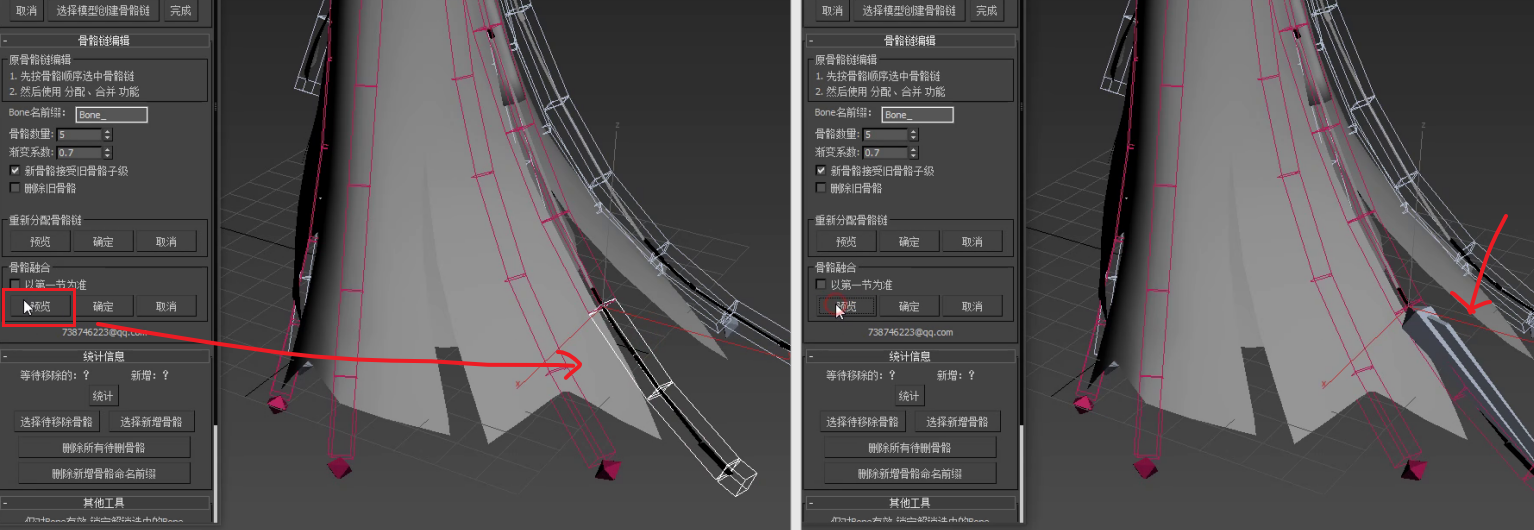Collapse 其他工具 rollout in right screenshot
Image resolution: width=1534 pixels, height=530 pixels.
coord(911,503)
